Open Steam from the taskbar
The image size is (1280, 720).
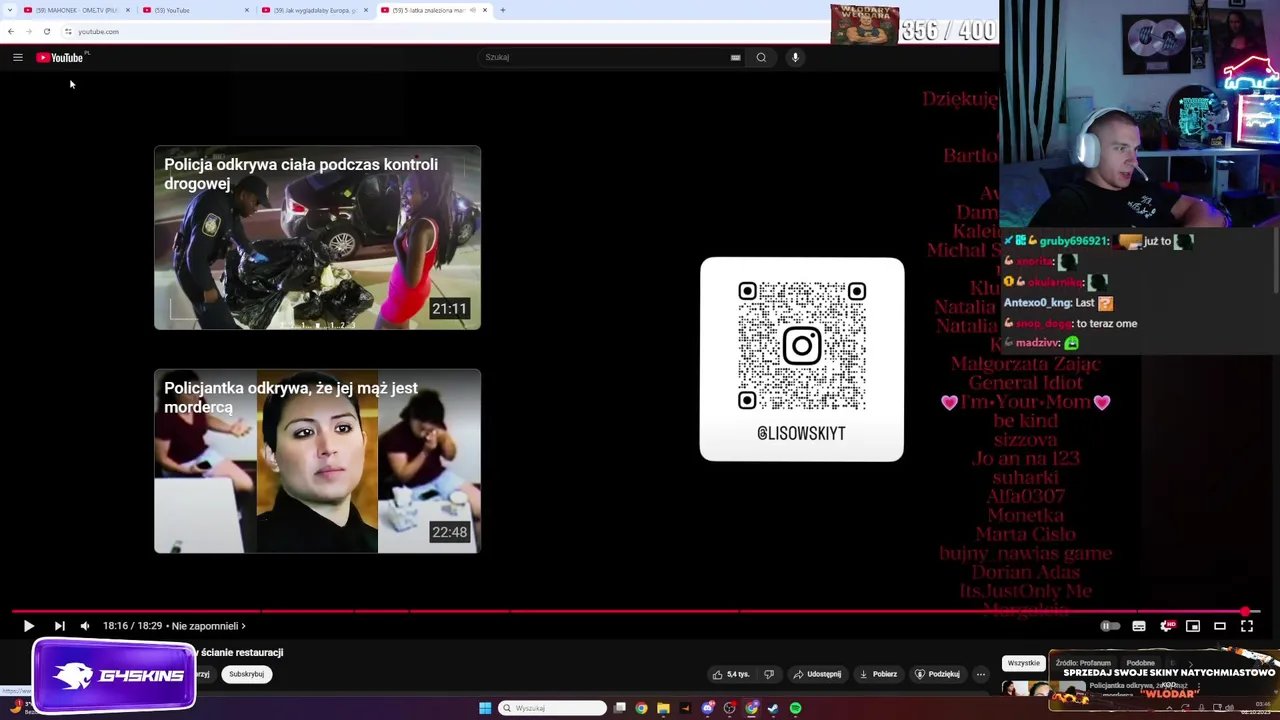point(773,708)
